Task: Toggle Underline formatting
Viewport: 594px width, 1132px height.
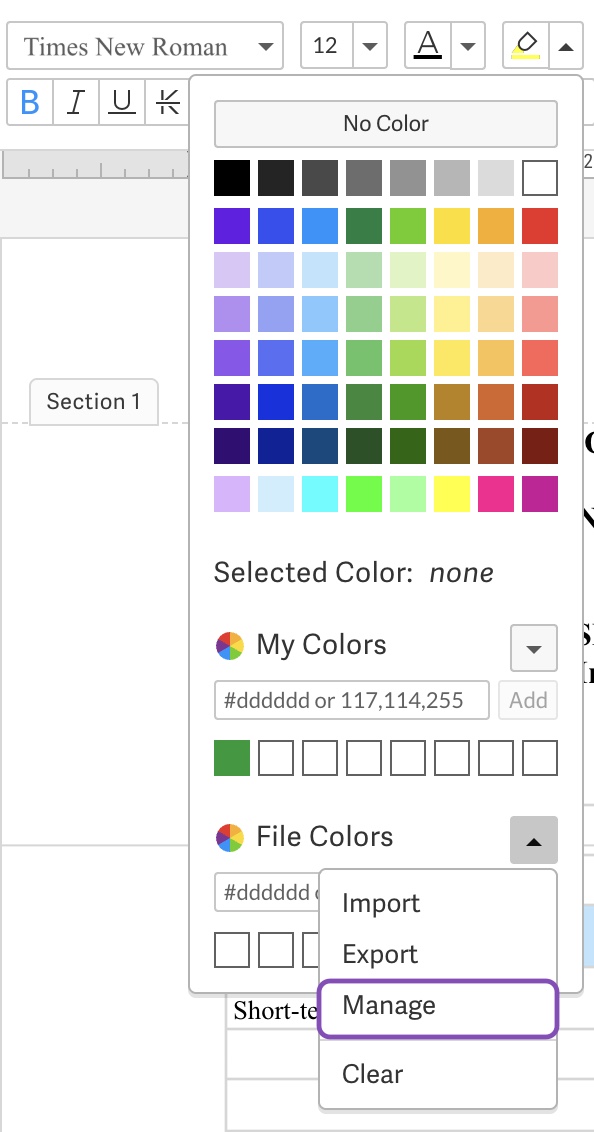Action: [122, 102]
